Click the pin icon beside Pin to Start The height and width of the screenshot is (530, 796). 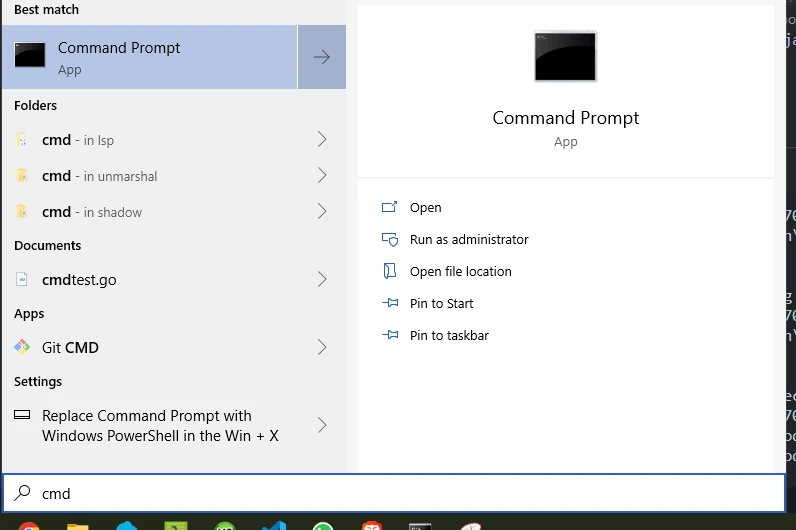(x=390, y=303)
